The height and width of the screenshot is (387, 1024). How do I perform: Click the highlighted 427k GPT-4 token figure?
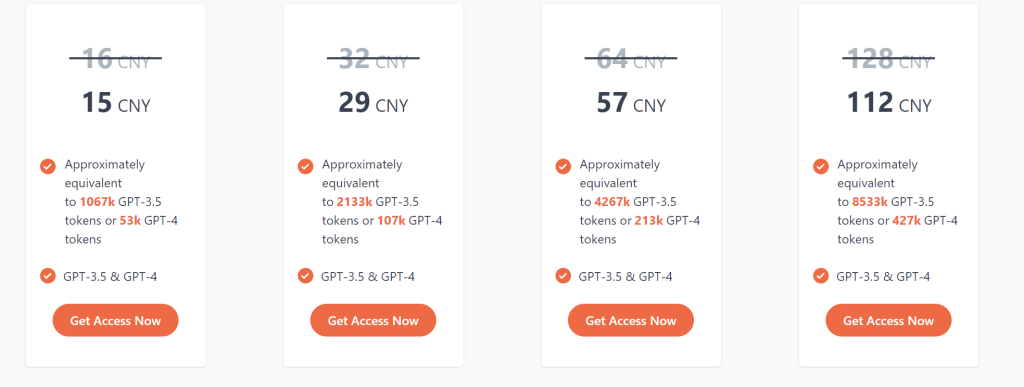tap(906, 221)
